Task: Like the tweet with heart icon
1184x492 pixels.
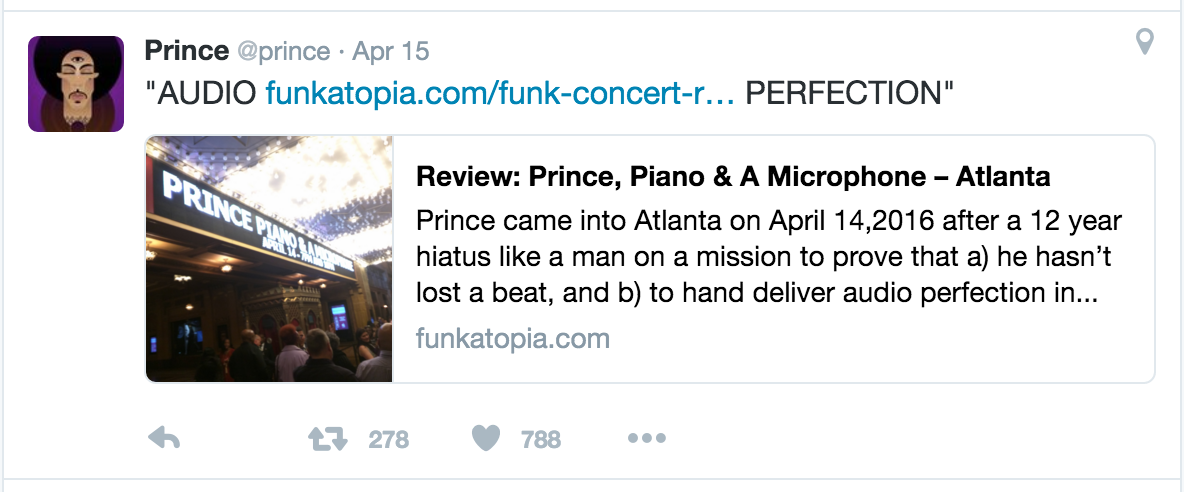Action: click(x=486, y=438)
